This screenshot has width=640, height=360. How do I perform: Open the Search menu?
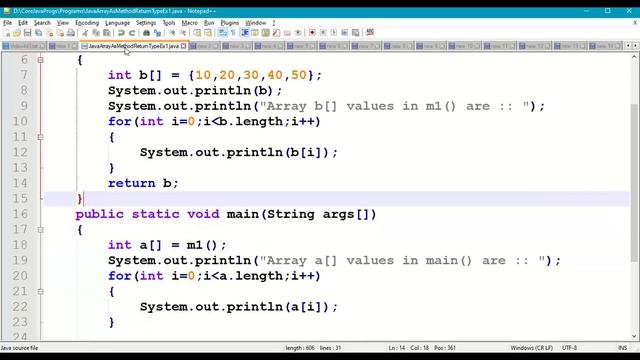42,23
